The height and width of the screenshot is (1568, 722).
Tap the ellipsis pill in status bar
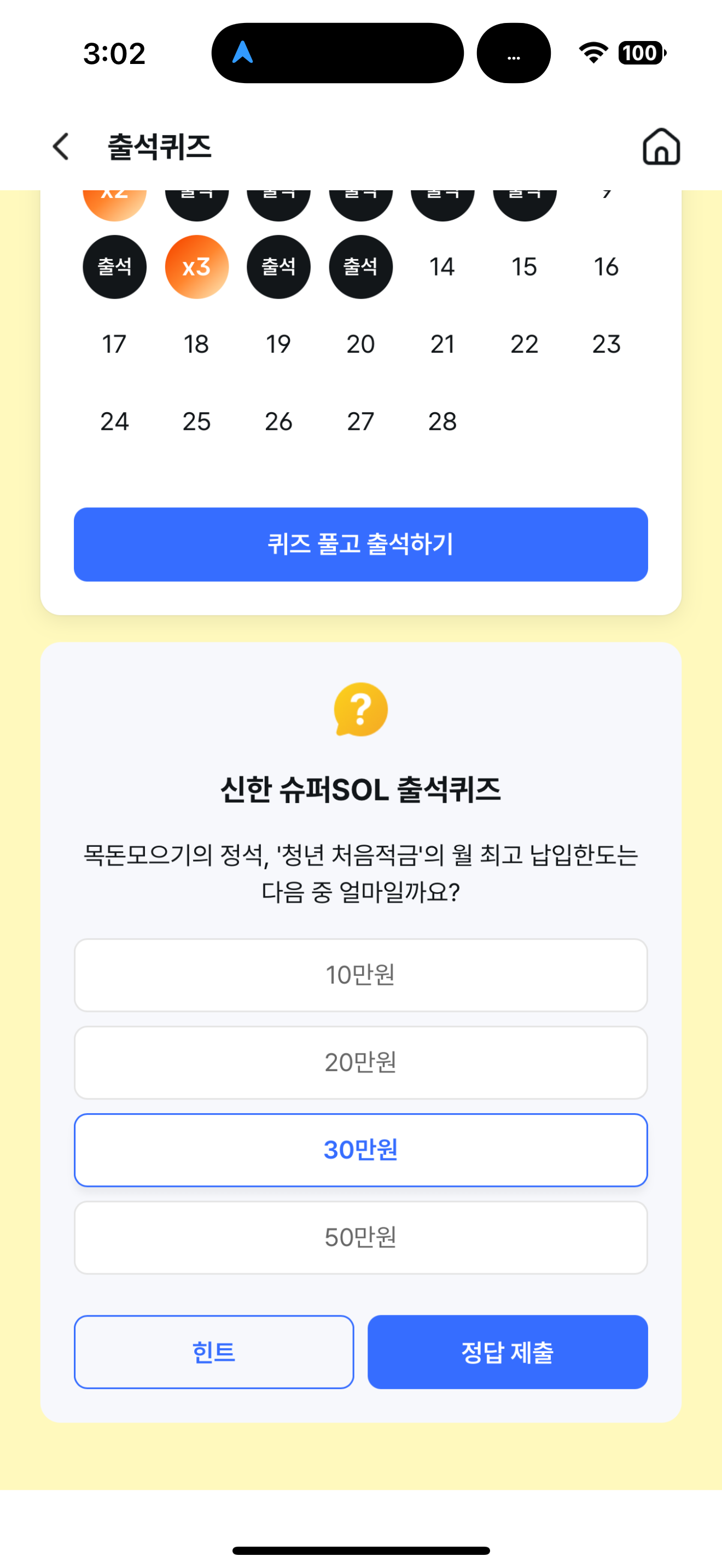(514, 53)
